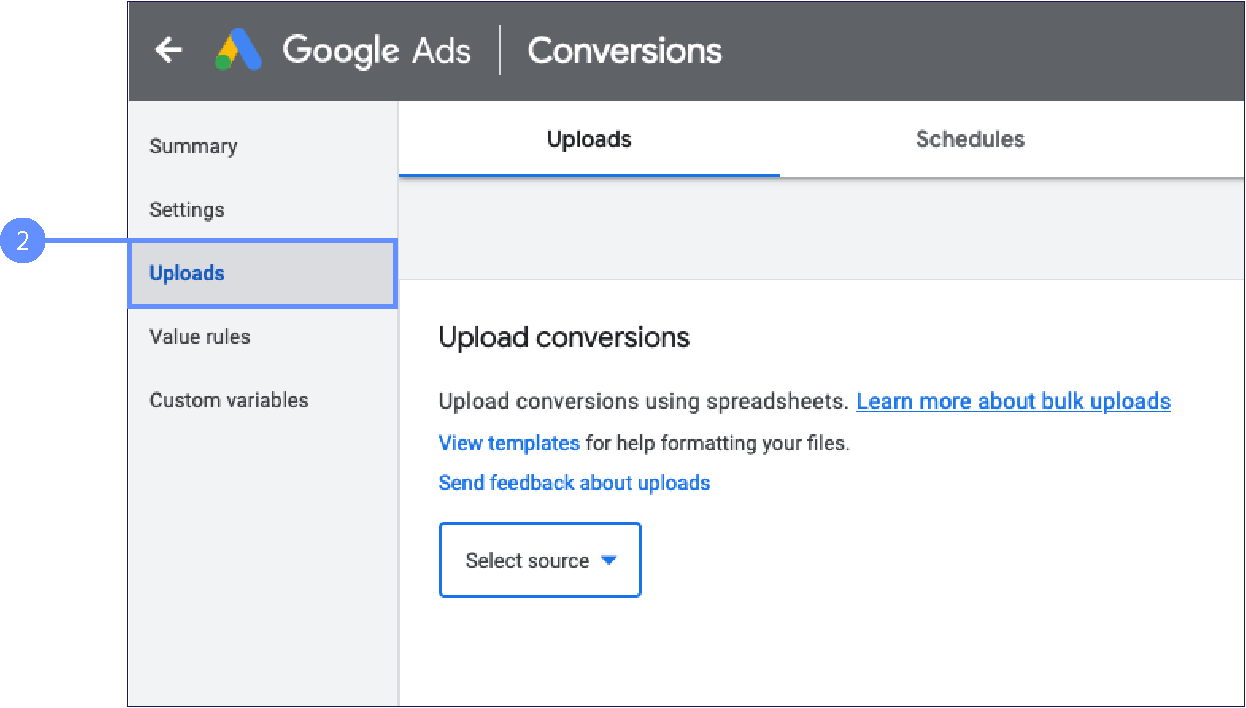Screen dimensions: 1246x708
Task: Open the Select source dropdown
Action: click(539, 560)
